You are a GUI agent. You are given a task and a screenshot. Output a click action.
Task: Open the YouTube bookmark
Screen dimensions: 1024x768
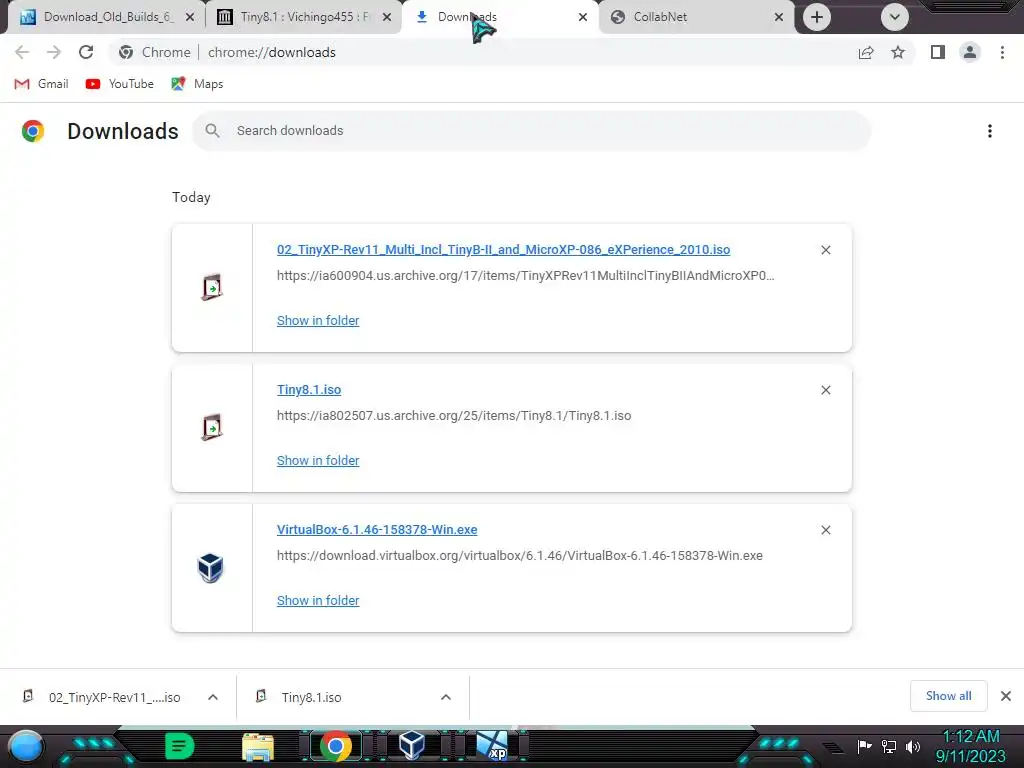120,84
